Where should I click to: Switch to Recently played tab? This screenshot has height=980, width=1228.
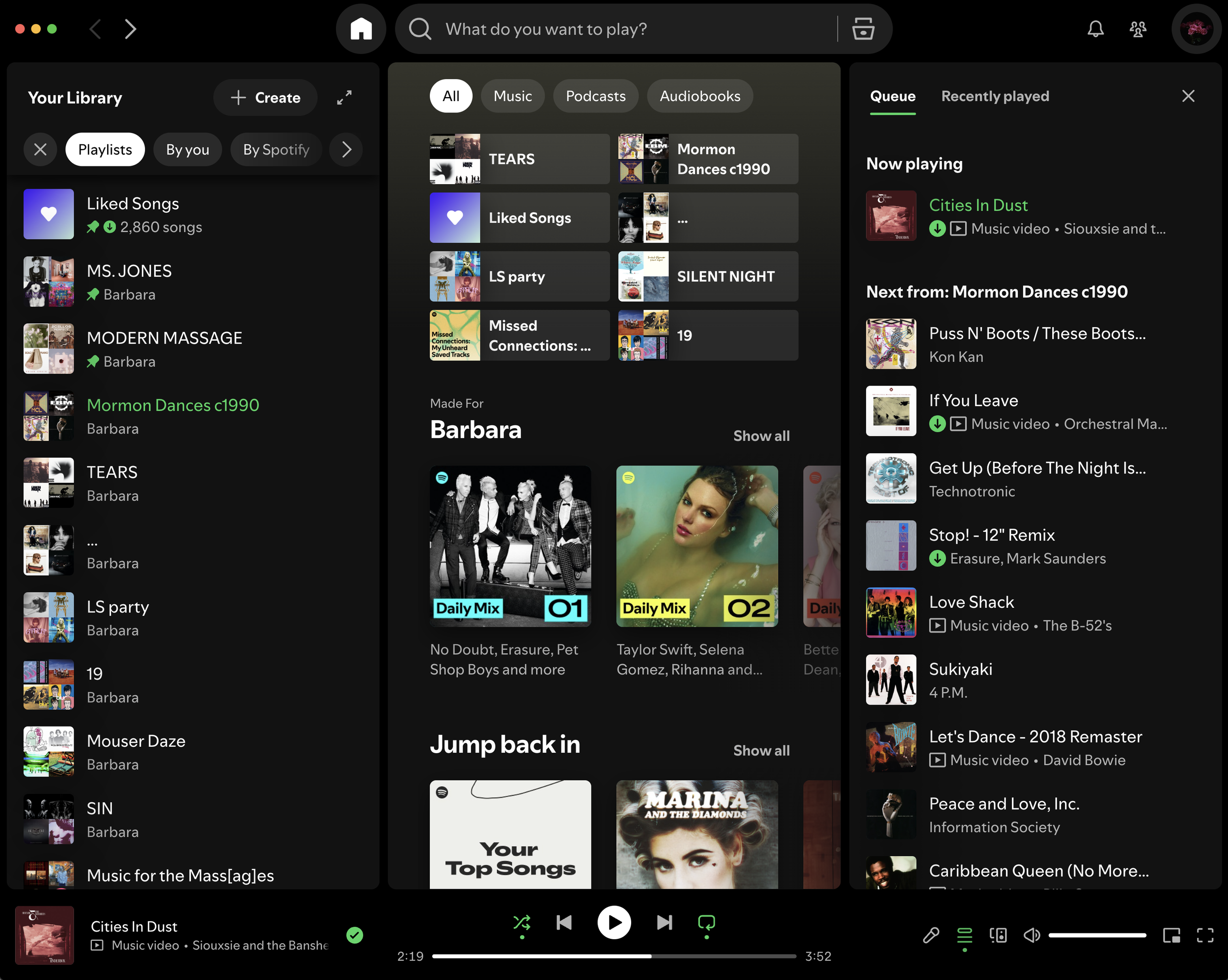995,96
